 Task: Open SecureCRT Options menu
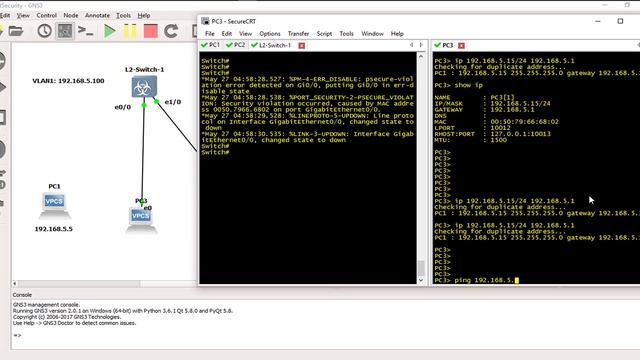(270, 33)
